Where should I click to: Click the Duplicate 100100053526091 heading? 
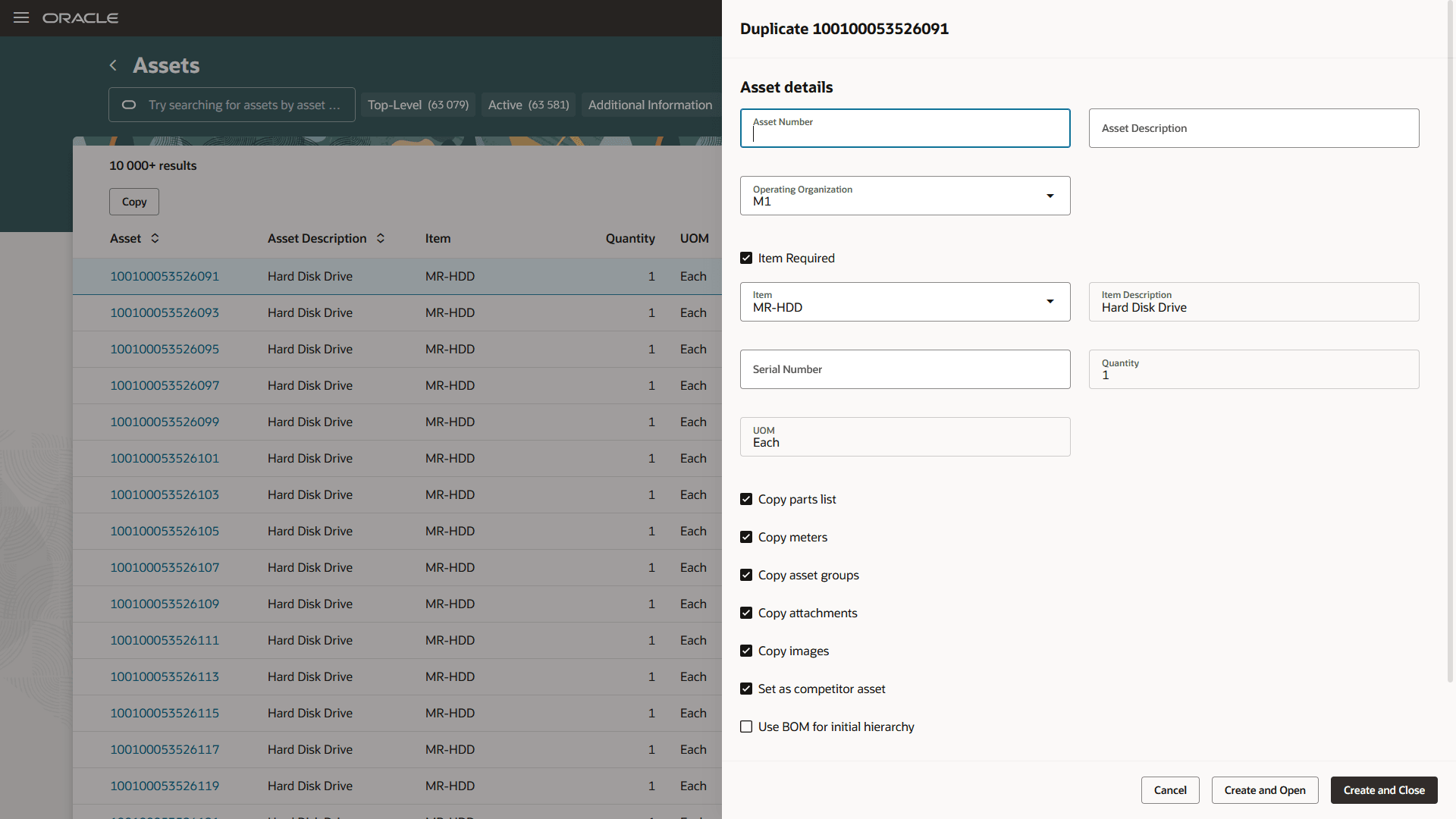click(x=844, y=29)
